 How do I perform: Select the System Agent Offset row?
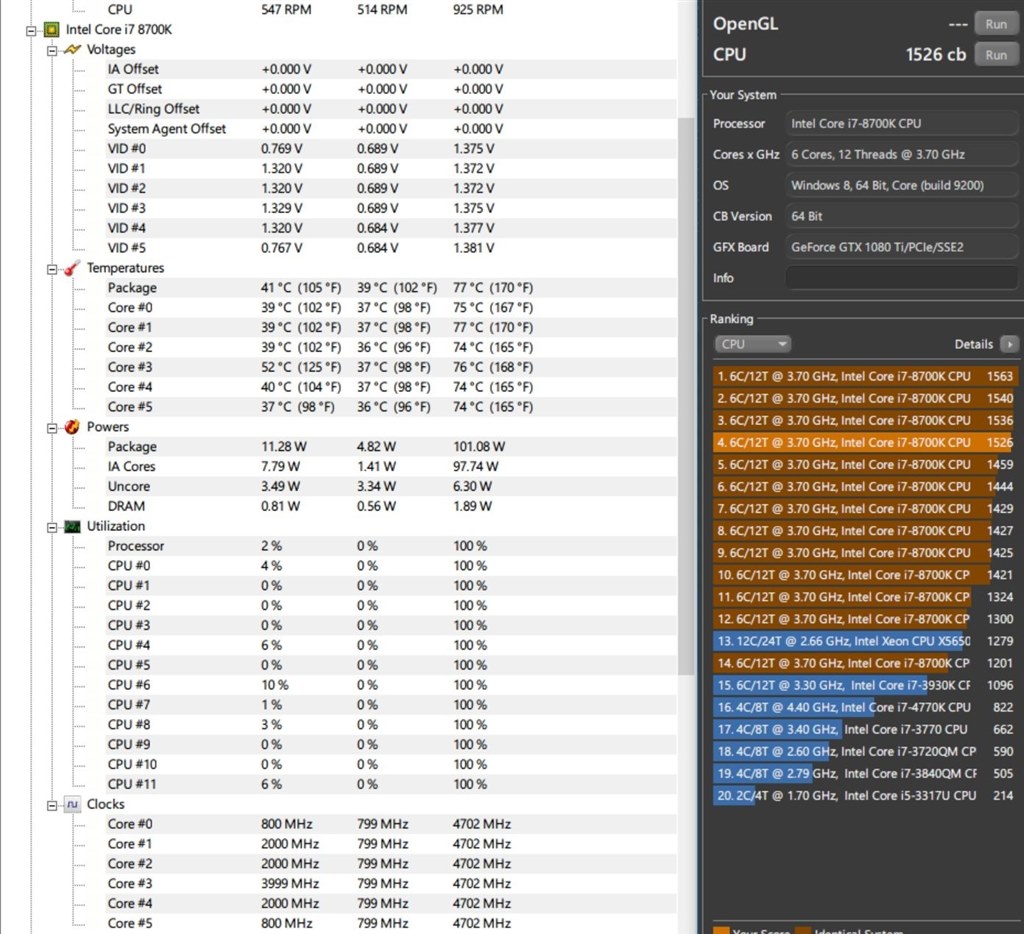[x=391, y=129]
